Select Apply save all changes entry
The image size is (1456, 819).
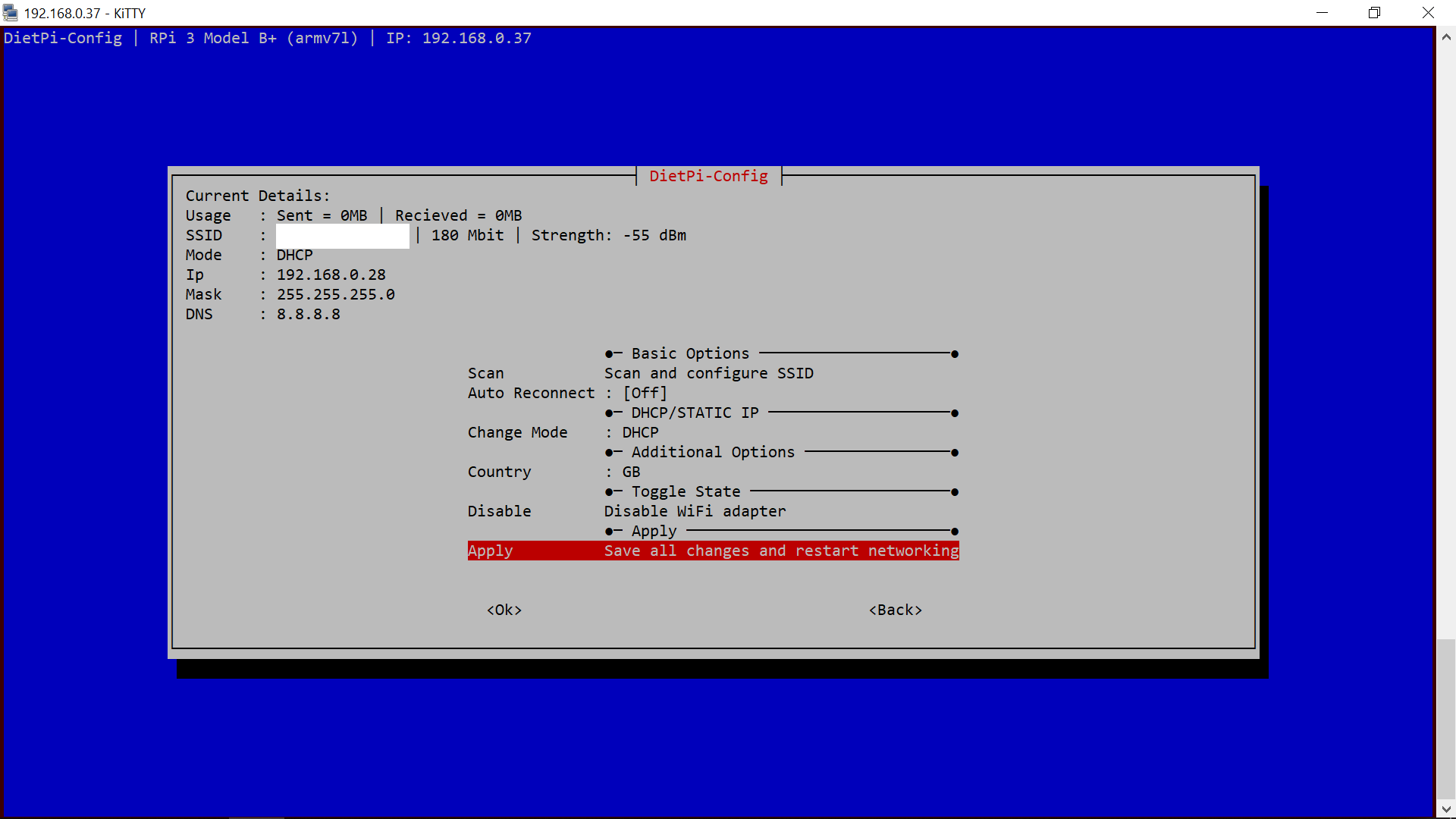click(713, 551)
